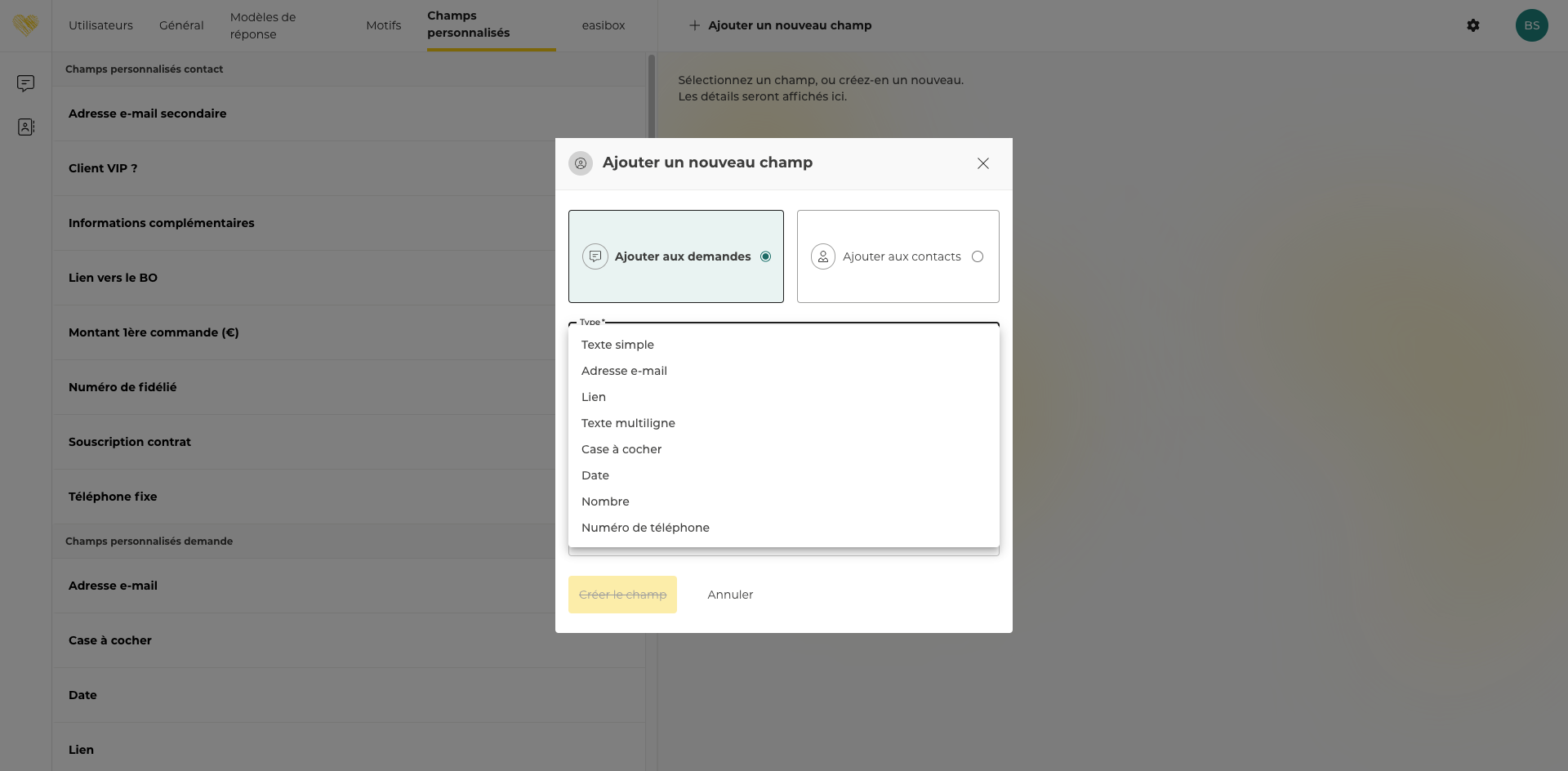Click the dialog header person icon
This screenshot has height=771, width=1568.
[x=581, y=163]
